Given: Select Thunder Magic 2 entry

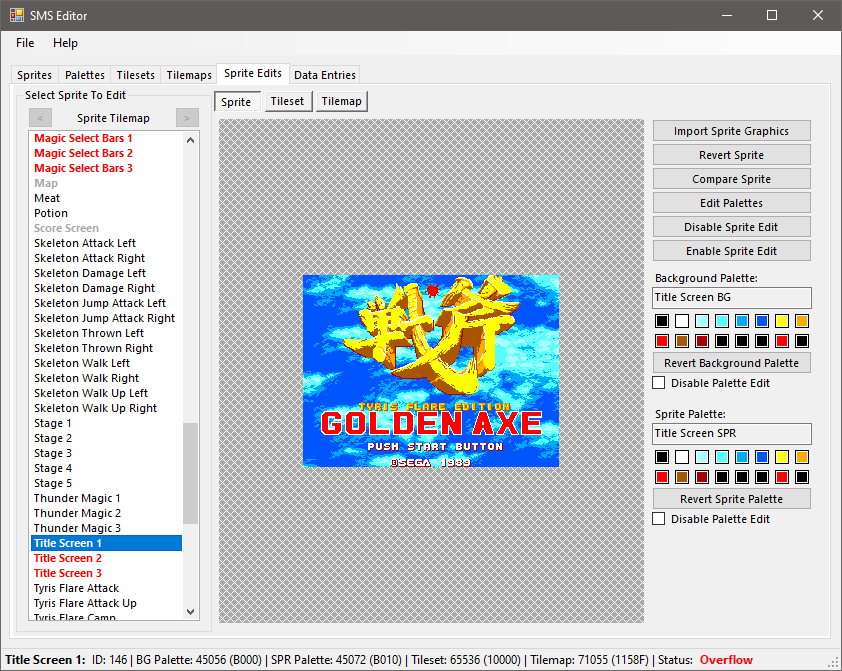Looking at the screenshot, I should coord(106,514).
